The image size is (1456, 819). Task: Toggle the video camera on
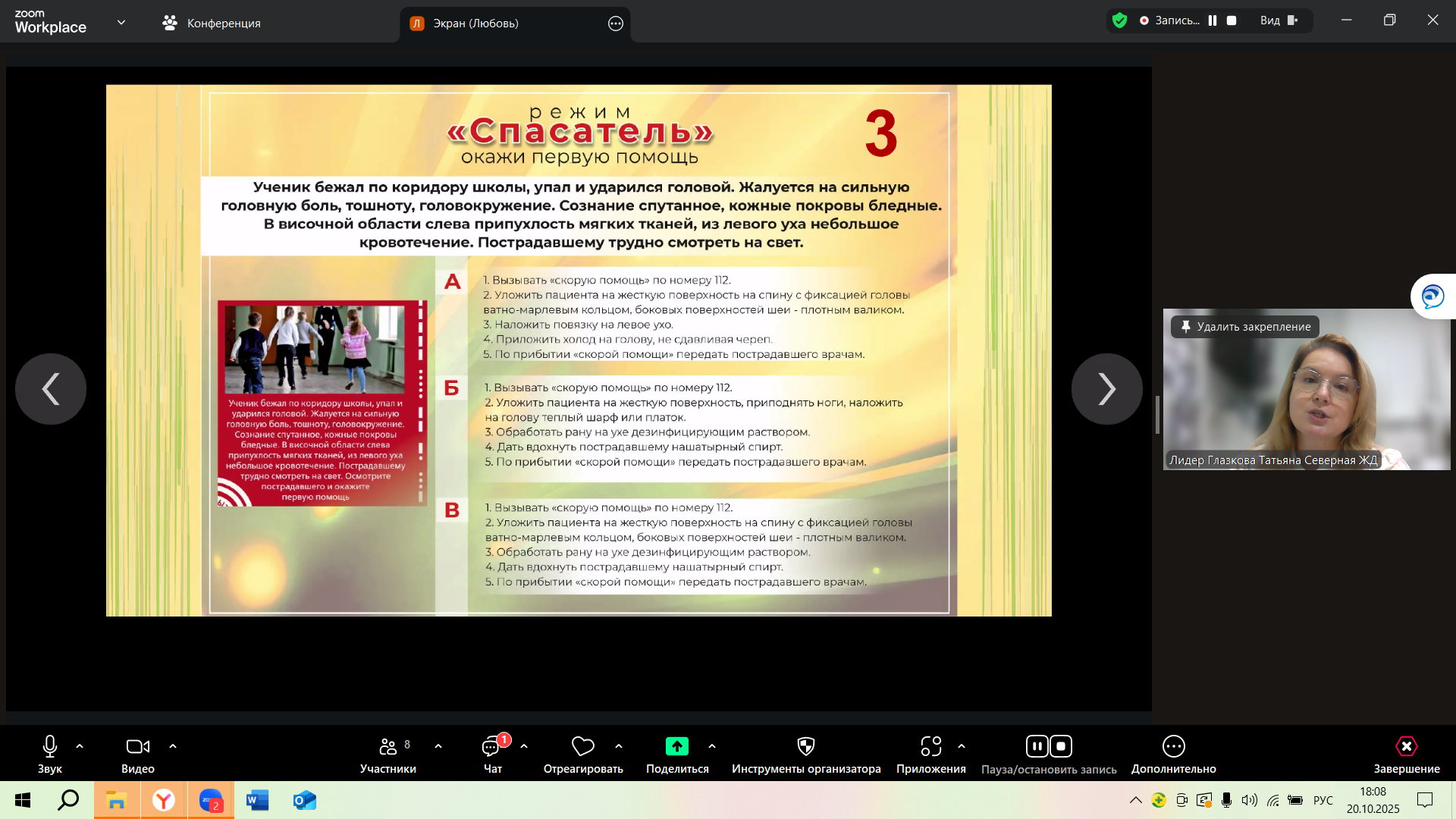[x=137, y=747]
